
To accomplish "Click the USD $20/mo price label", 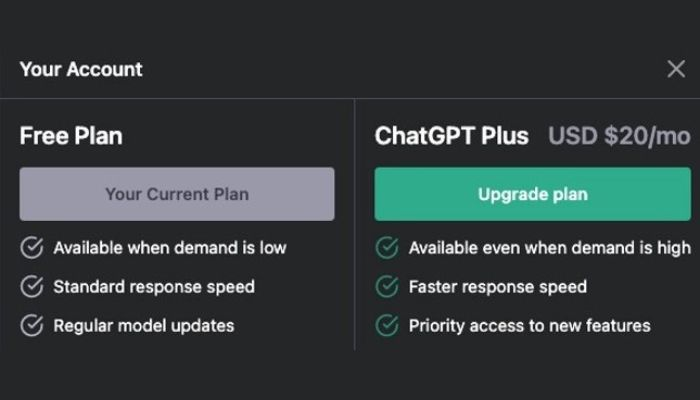I will tap(619, 136).
